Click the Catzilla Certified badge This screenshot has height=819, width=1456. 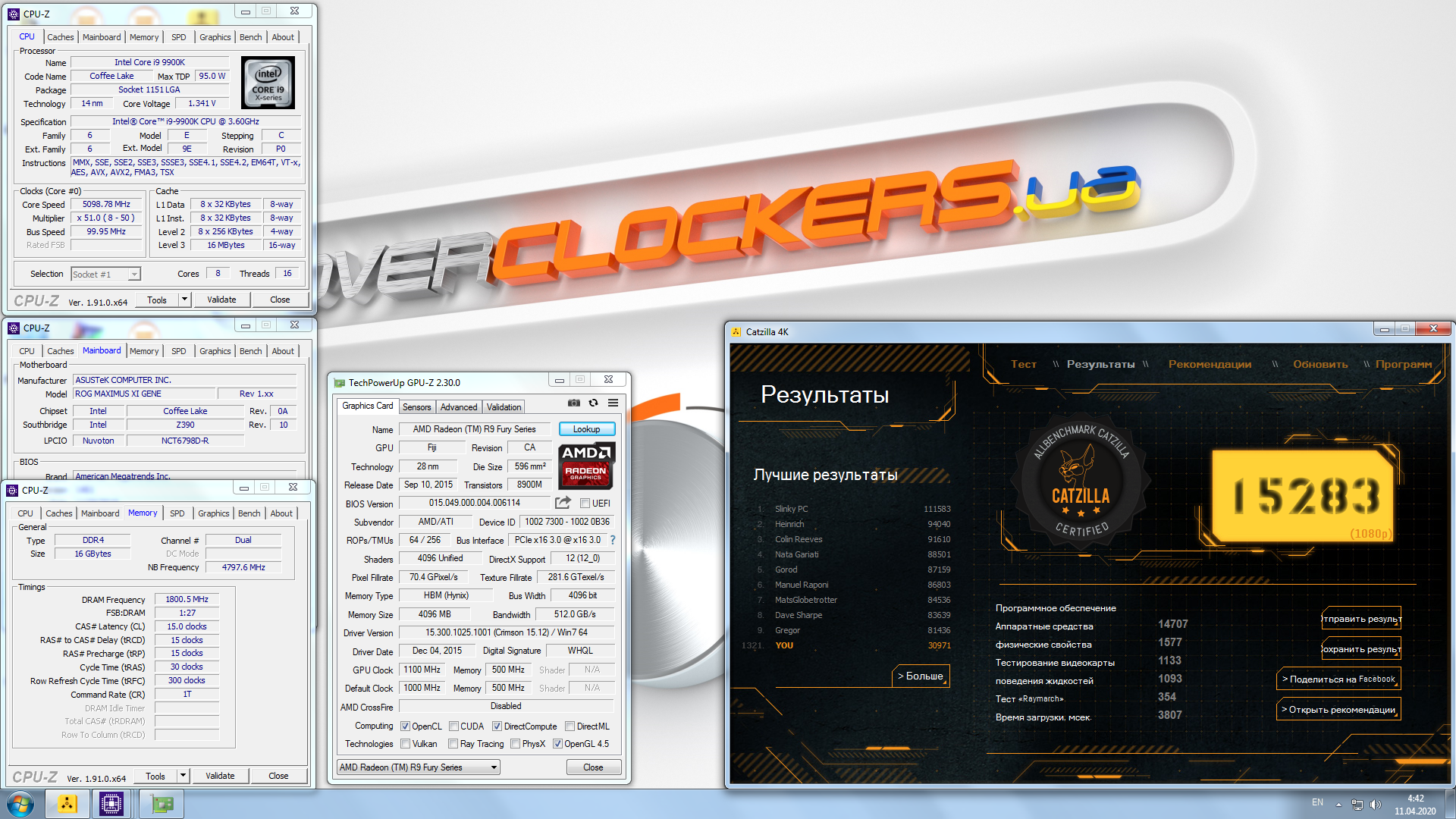(1081, 481)
